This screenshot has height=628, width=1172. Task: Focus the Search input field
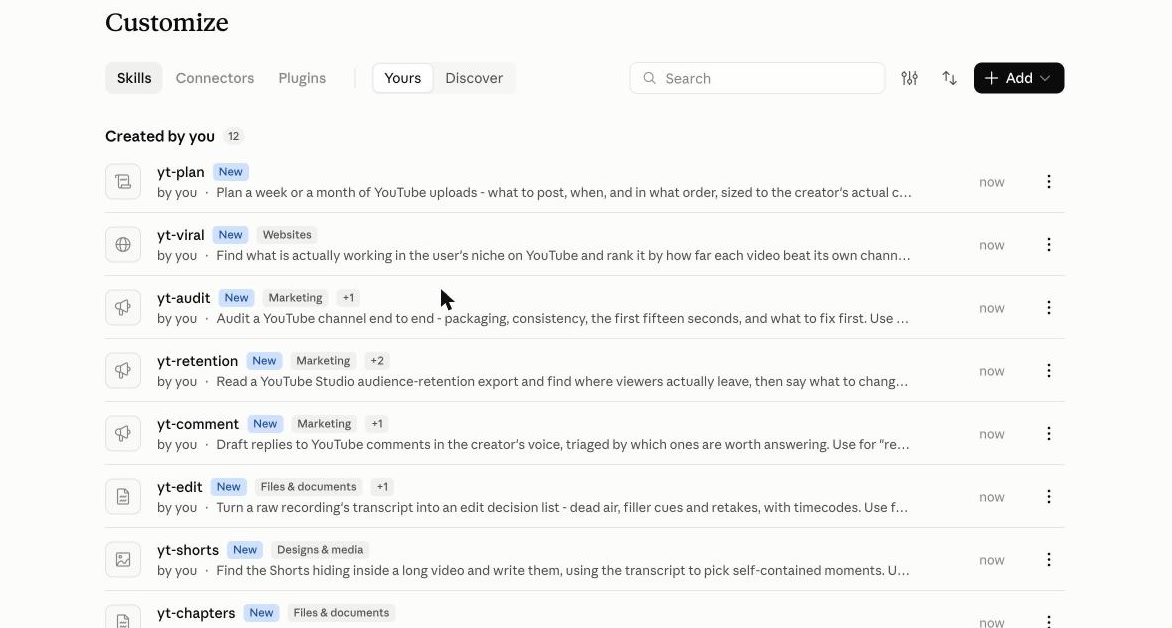tap(757, 78)
